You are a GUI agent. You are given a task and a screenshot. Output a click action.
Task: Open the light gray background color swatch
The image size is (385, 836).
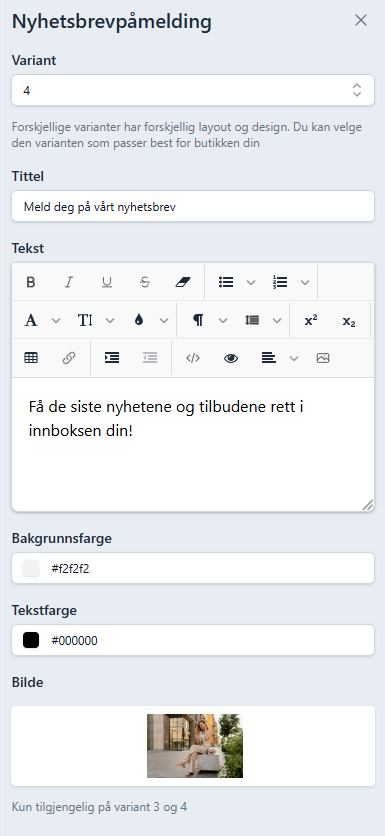[x=31, y=568]
